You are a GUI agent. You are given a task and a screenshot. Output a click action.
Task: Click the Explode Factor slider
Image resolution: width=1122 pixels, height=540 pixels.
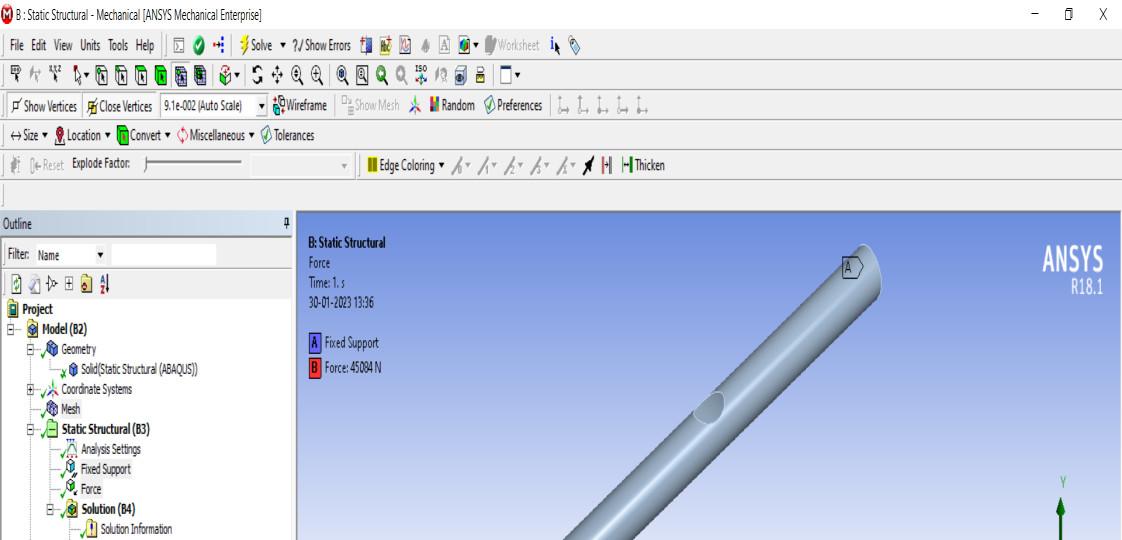193,165
